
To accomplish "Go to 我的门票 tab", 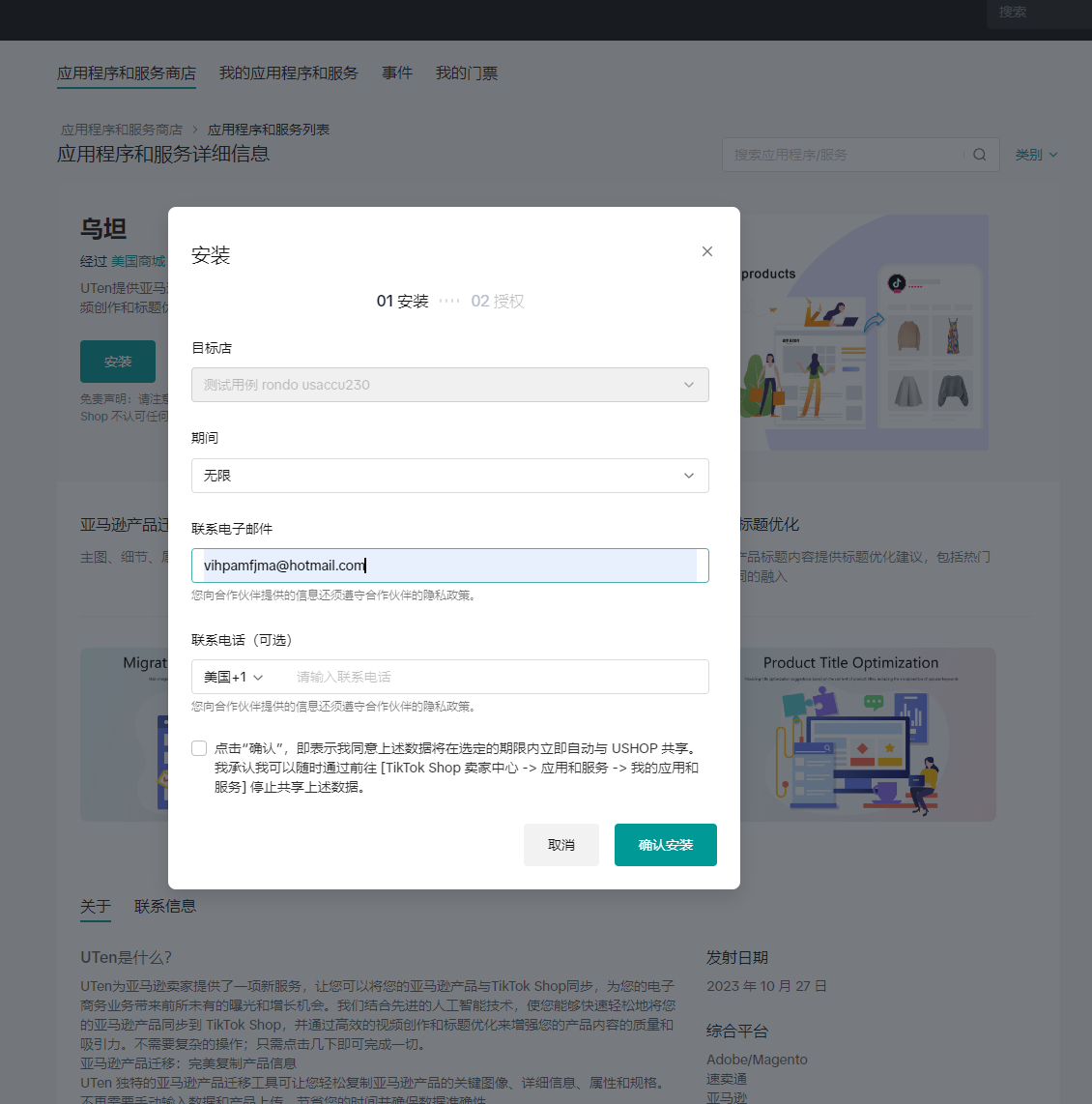I will (466, 73).
